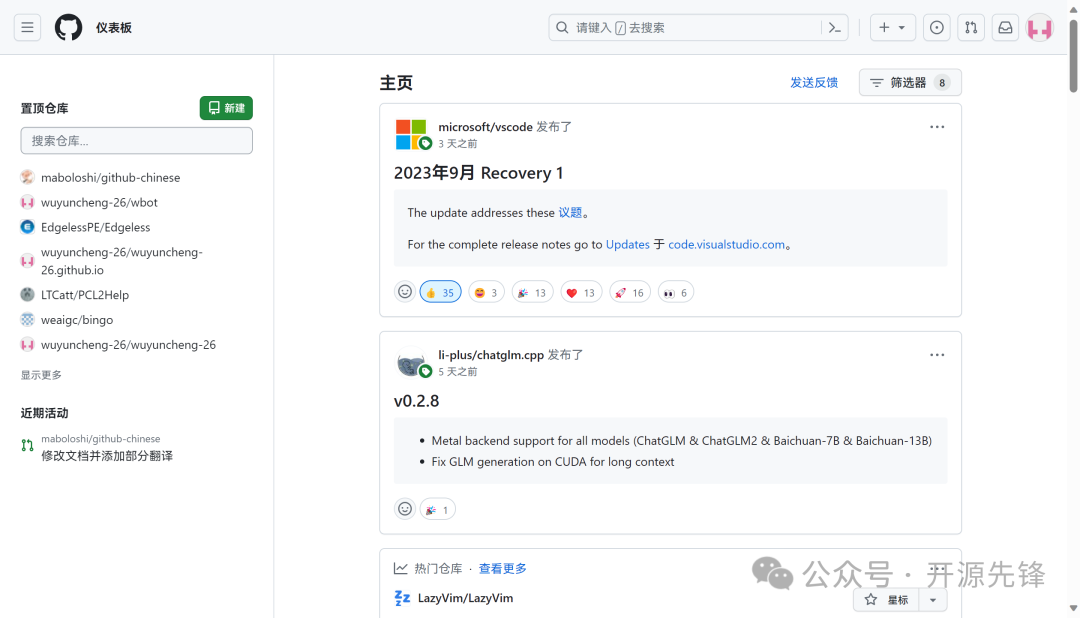
Task: Click the LTCatt/PCL2Help repo avatar
Action: pyautogui.click(x=27, y=294)
